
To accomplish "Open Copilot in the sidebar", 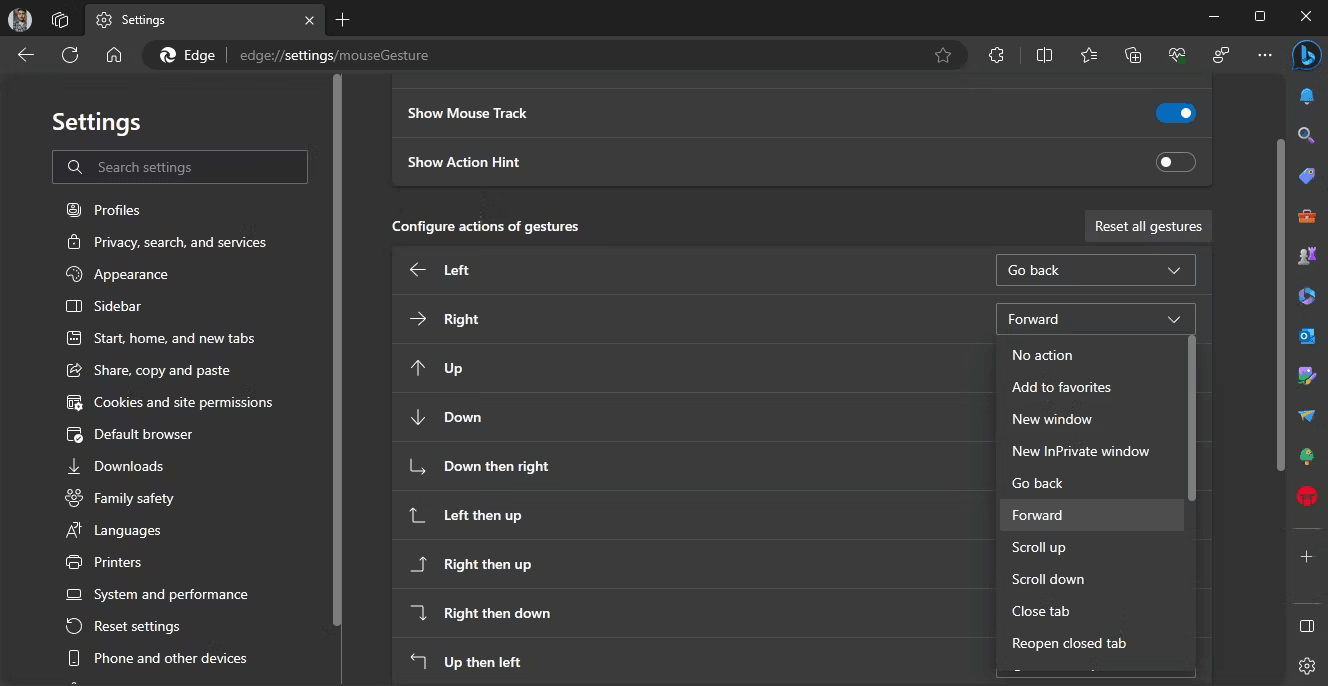I will 1306,55.
